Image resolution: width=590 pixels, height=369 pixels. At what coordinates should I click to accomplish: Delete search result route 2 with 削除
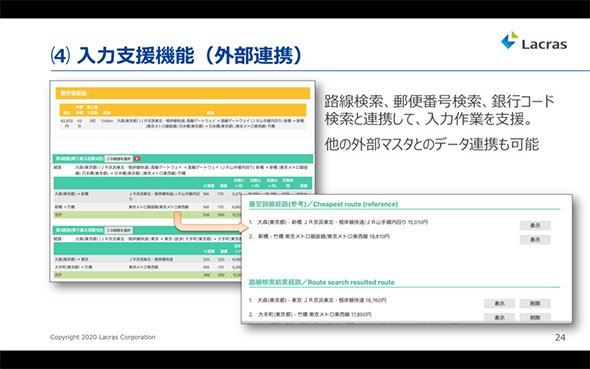[x=535, y=317]
